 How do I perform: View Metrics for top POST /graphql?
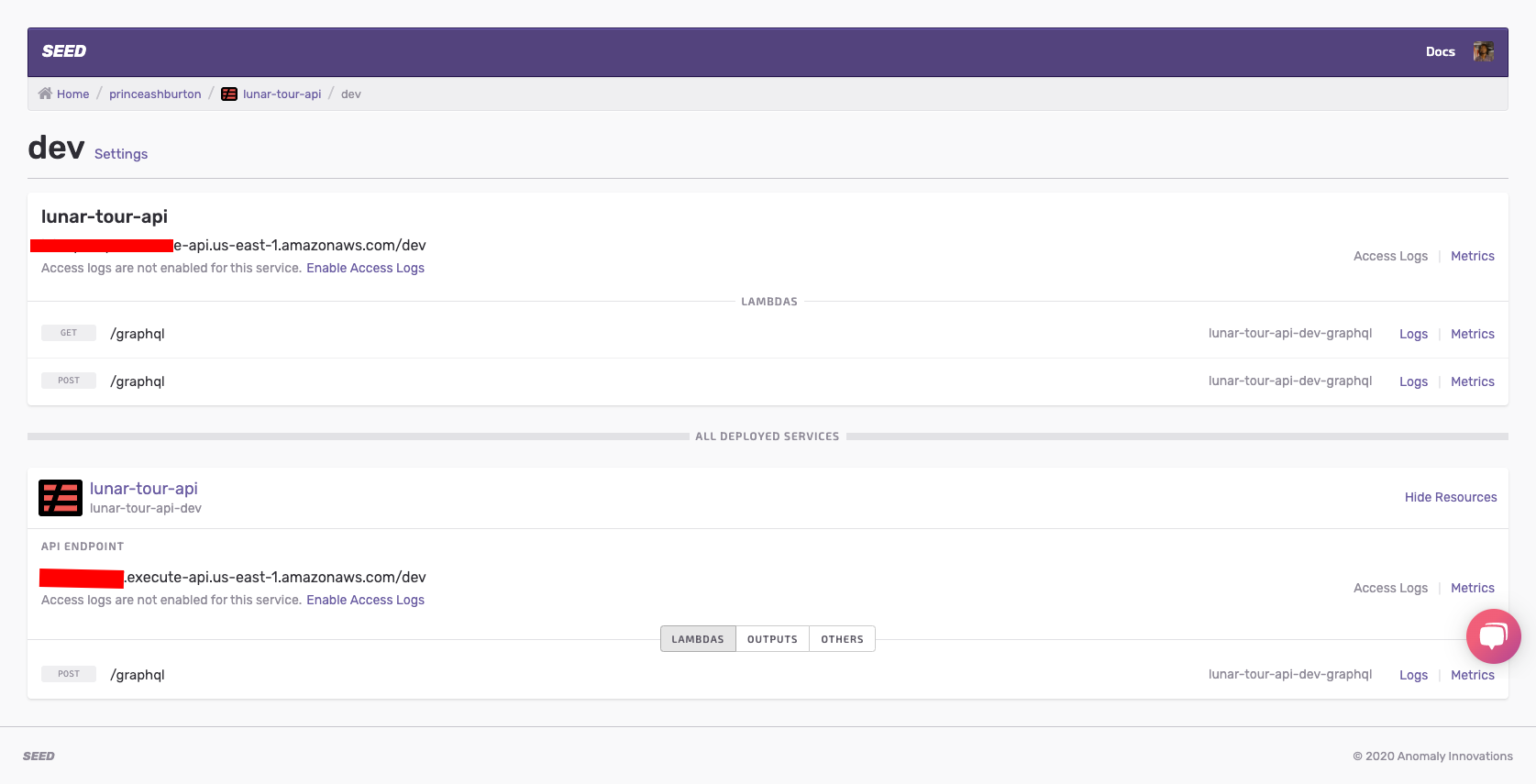coord(1472,381)
